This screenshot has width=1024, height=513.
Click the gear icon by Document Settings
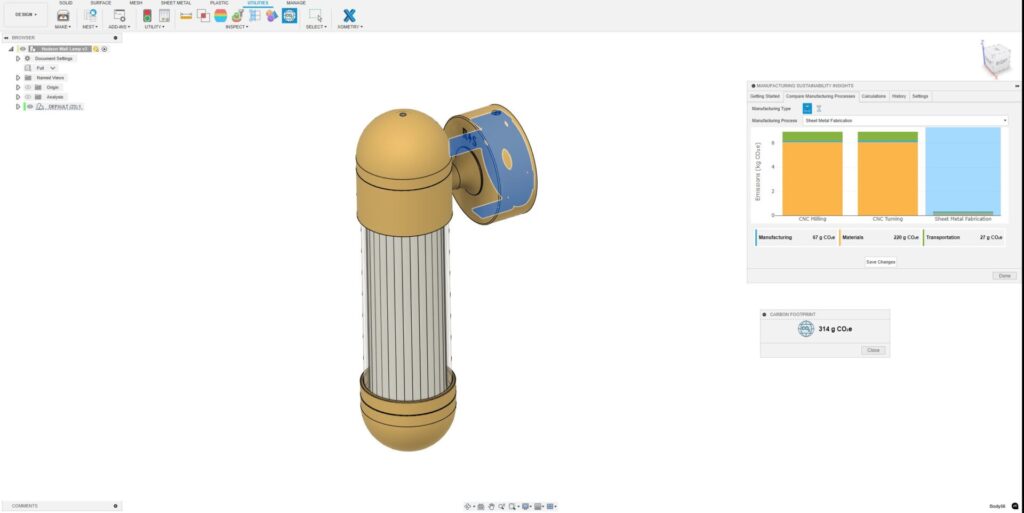(27, 58)
